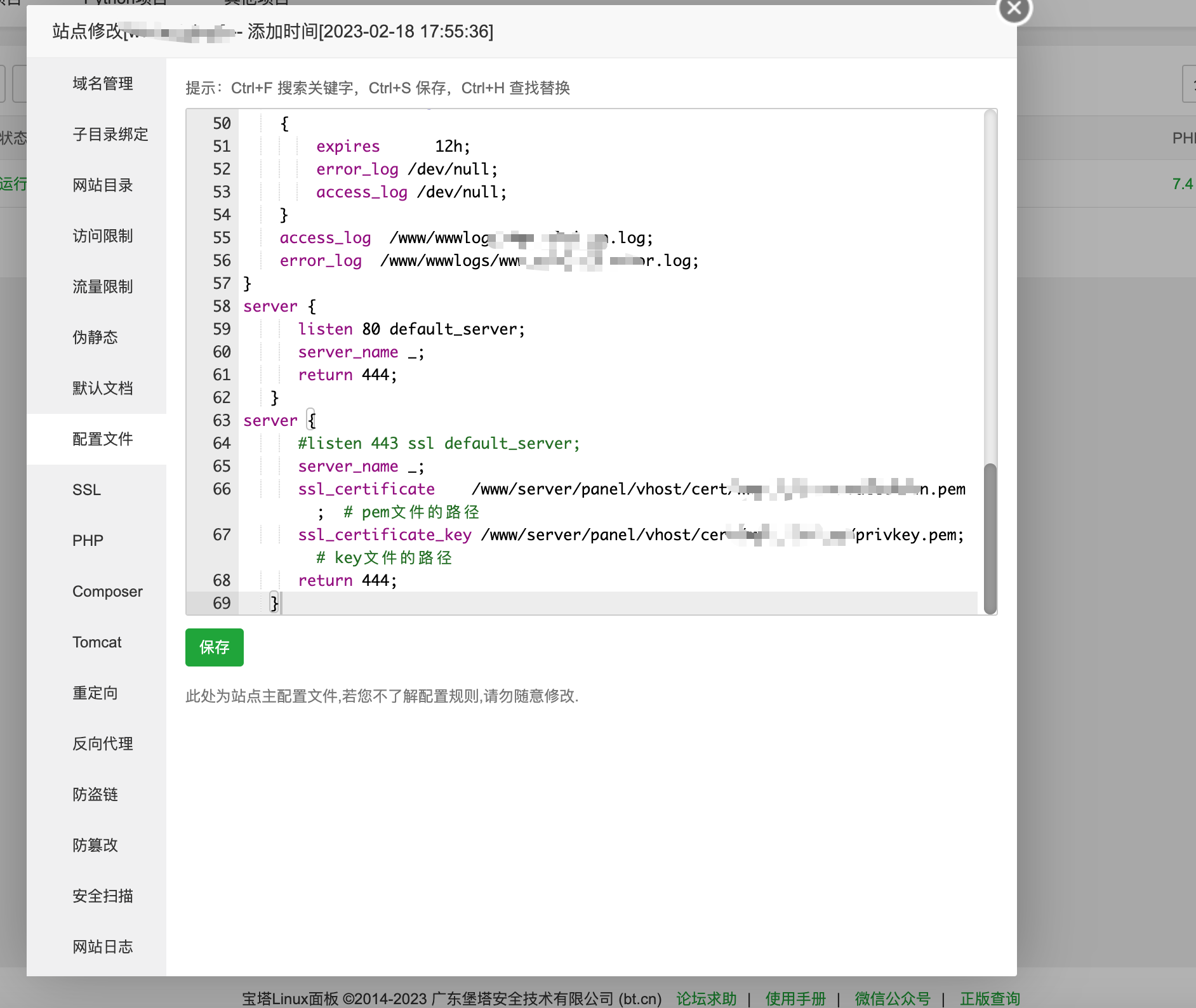Click 'server_name _;' on line 65

point(361,466)
